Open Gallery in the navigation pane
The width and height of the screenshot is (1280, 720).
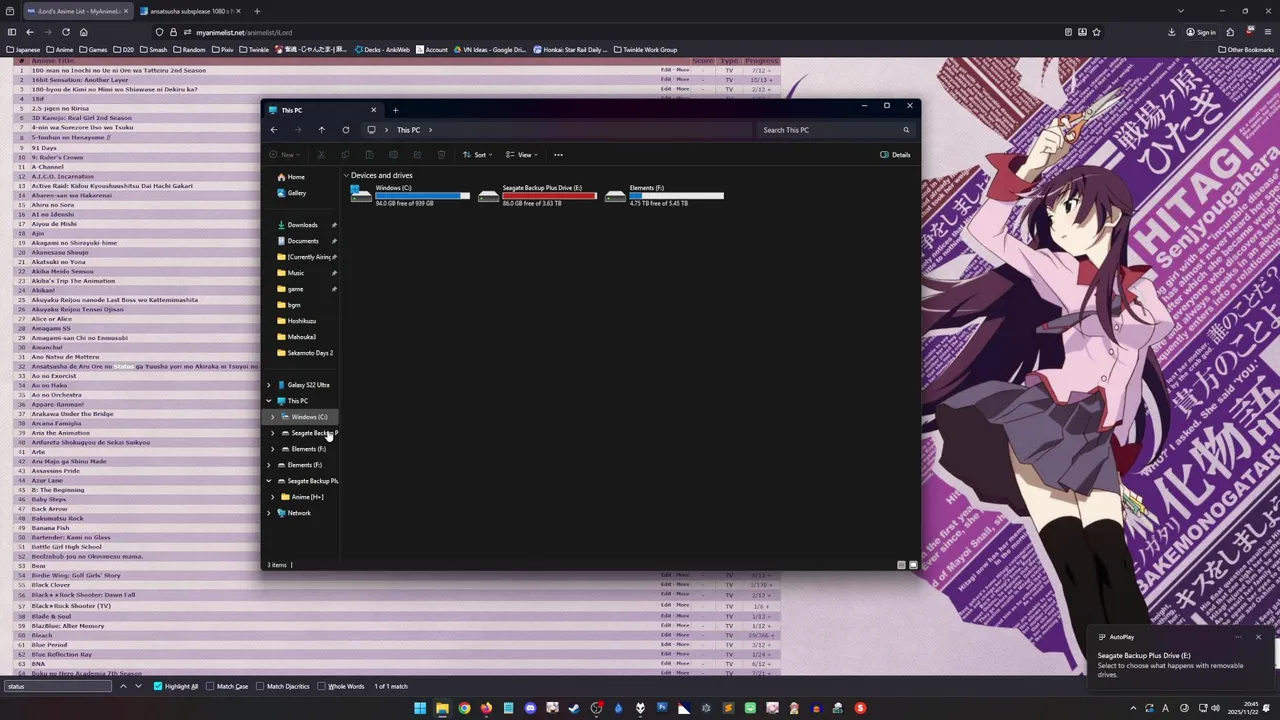292,193
